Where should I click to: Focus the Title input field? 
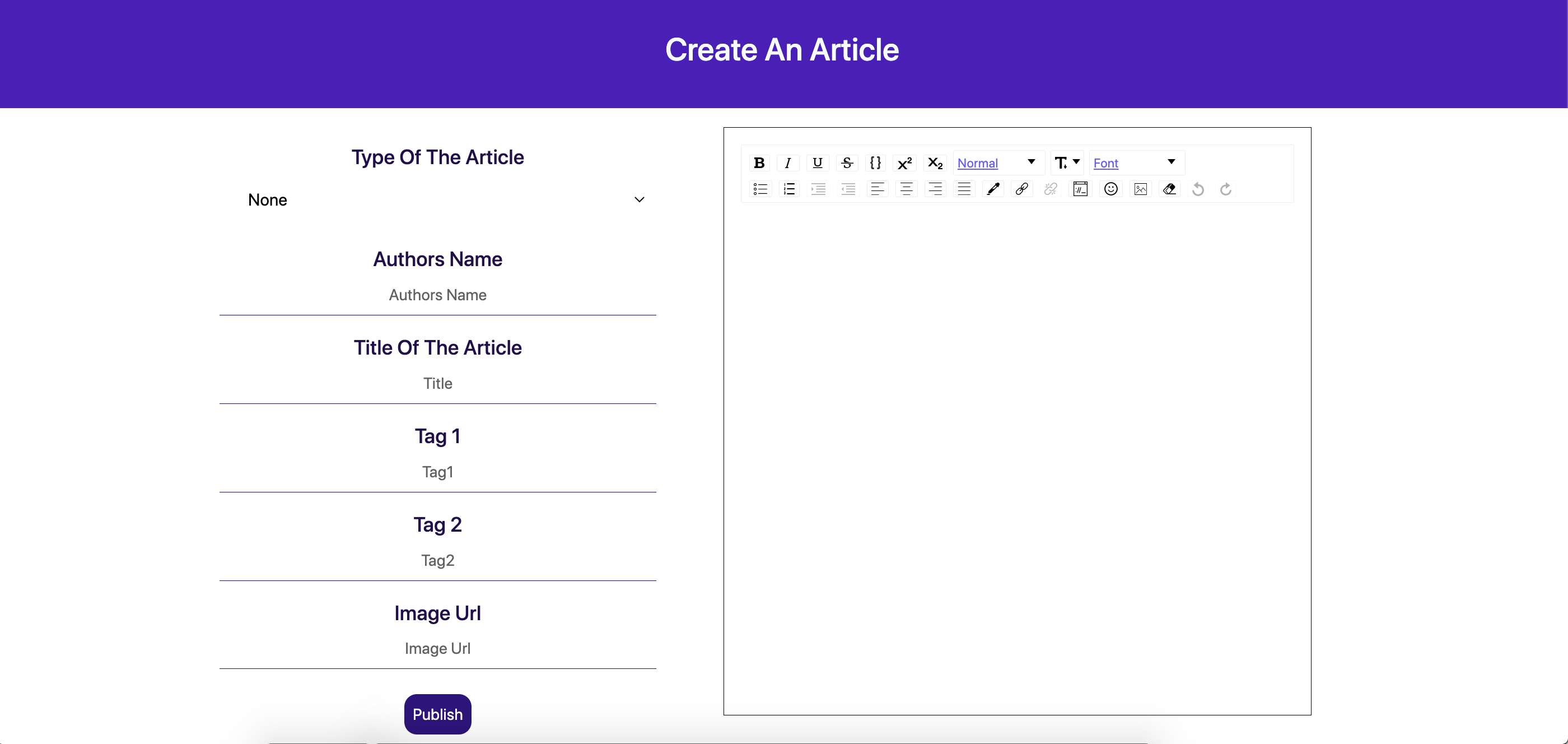point(438,384)
